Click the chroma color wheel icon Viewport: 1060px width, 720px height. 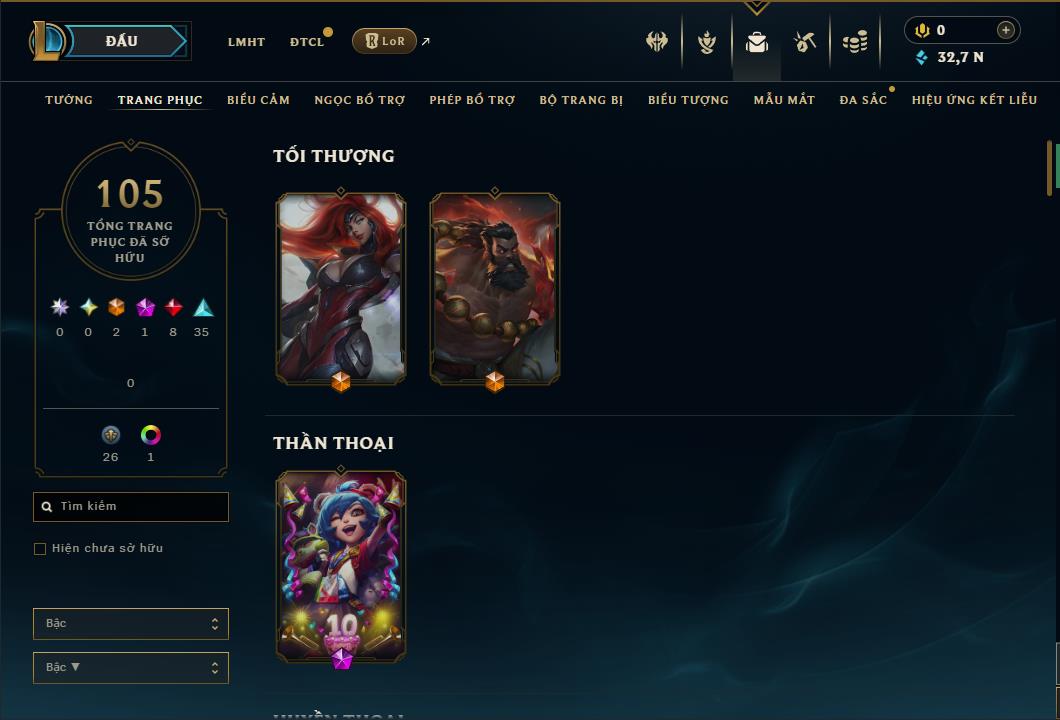point(150,435)
